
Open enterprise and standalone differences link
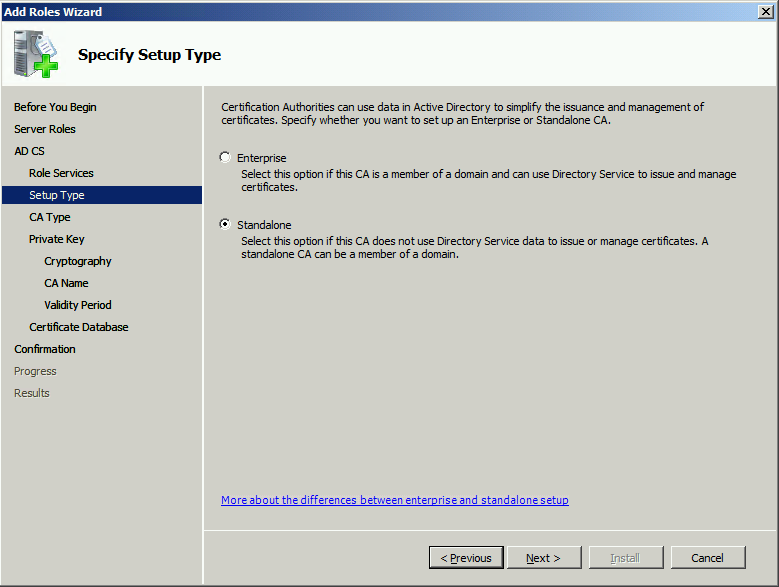(x=394, y=500)
